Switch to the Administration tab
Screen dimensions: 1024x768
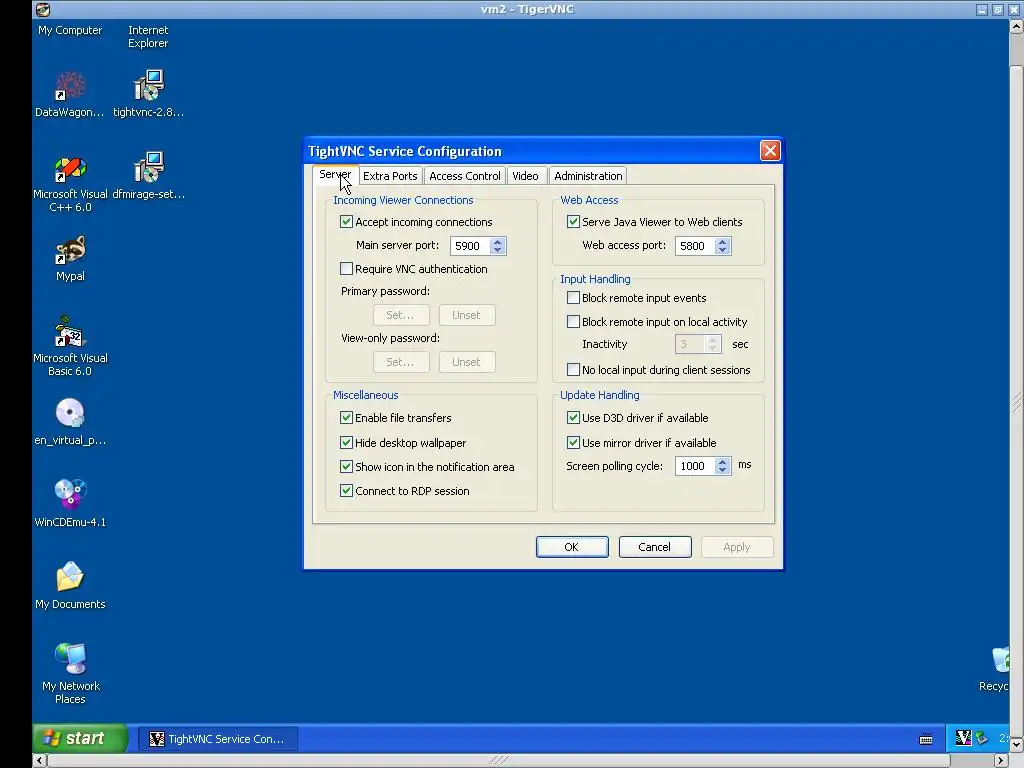pyautogui.click(x=588, y=176)
